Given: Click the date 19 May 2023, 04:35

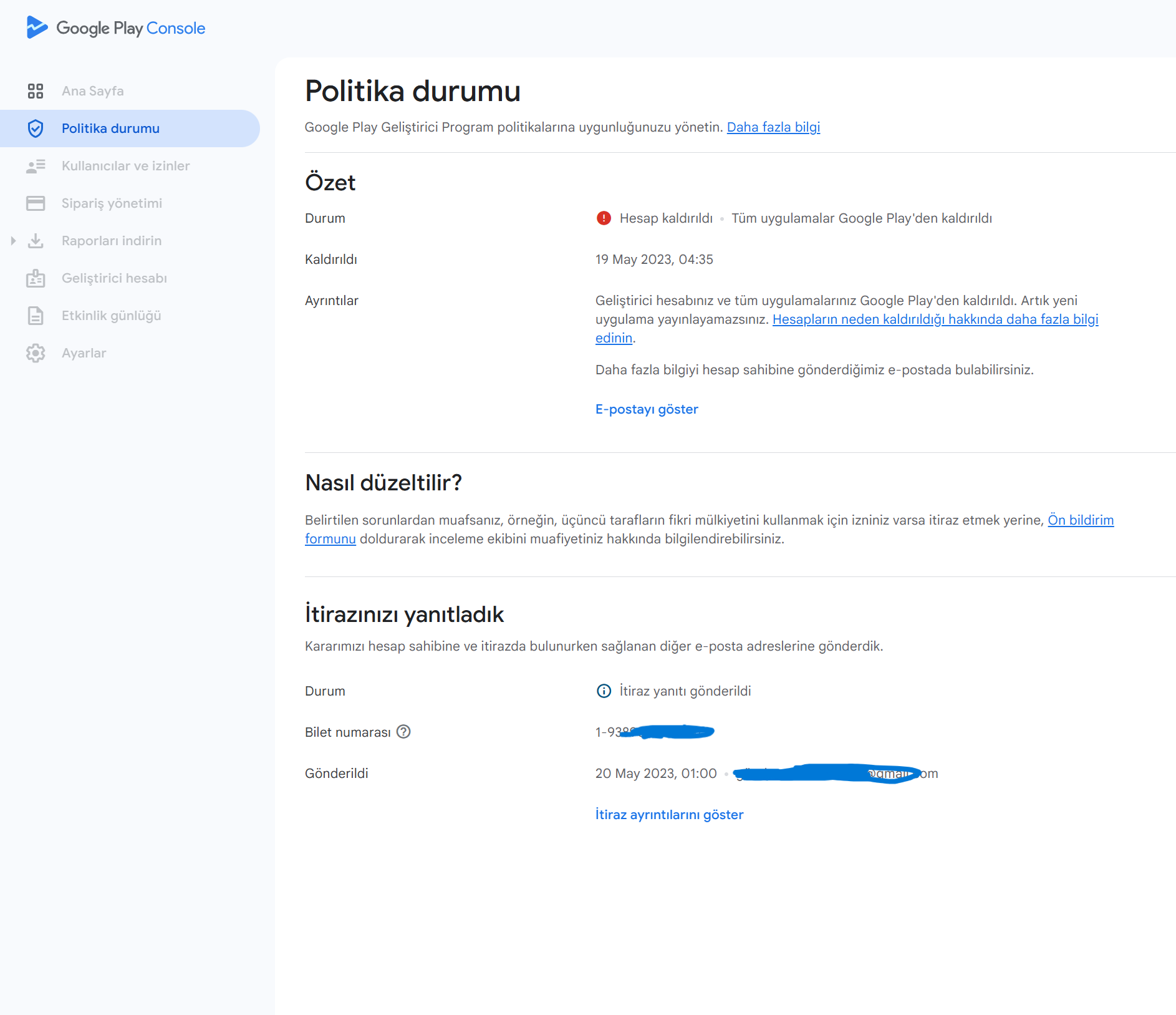Looking at the screenshot, I should coord(654,260).
